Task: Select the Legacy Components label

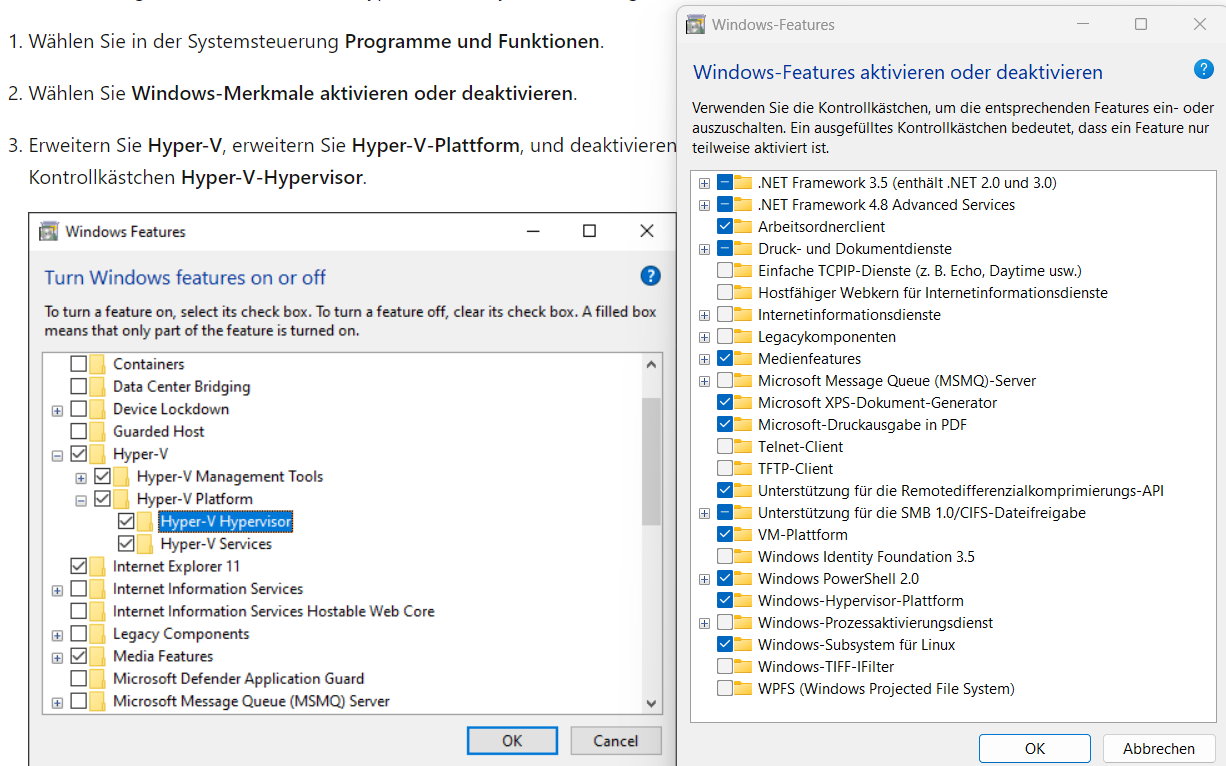Action: pyautogui.click(x=181, y=634)
